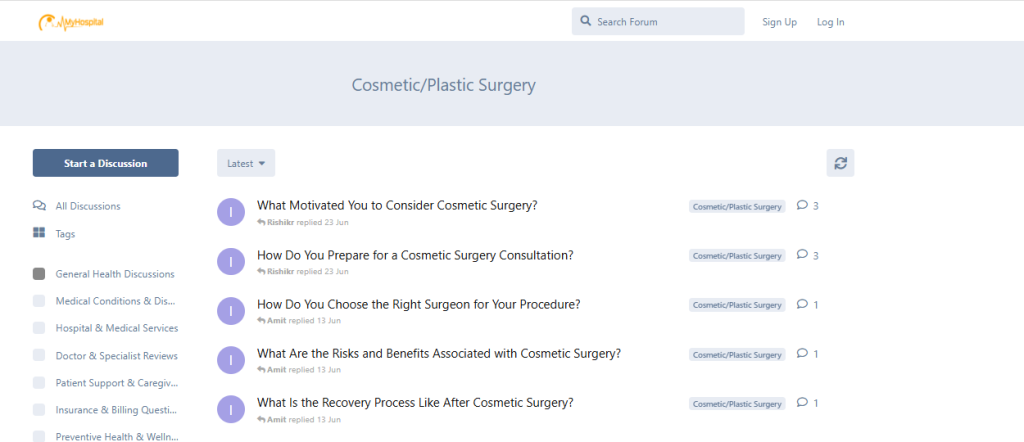
Task: Click the avatar beside What Motivated You discussion
Action: coord(231,213)
